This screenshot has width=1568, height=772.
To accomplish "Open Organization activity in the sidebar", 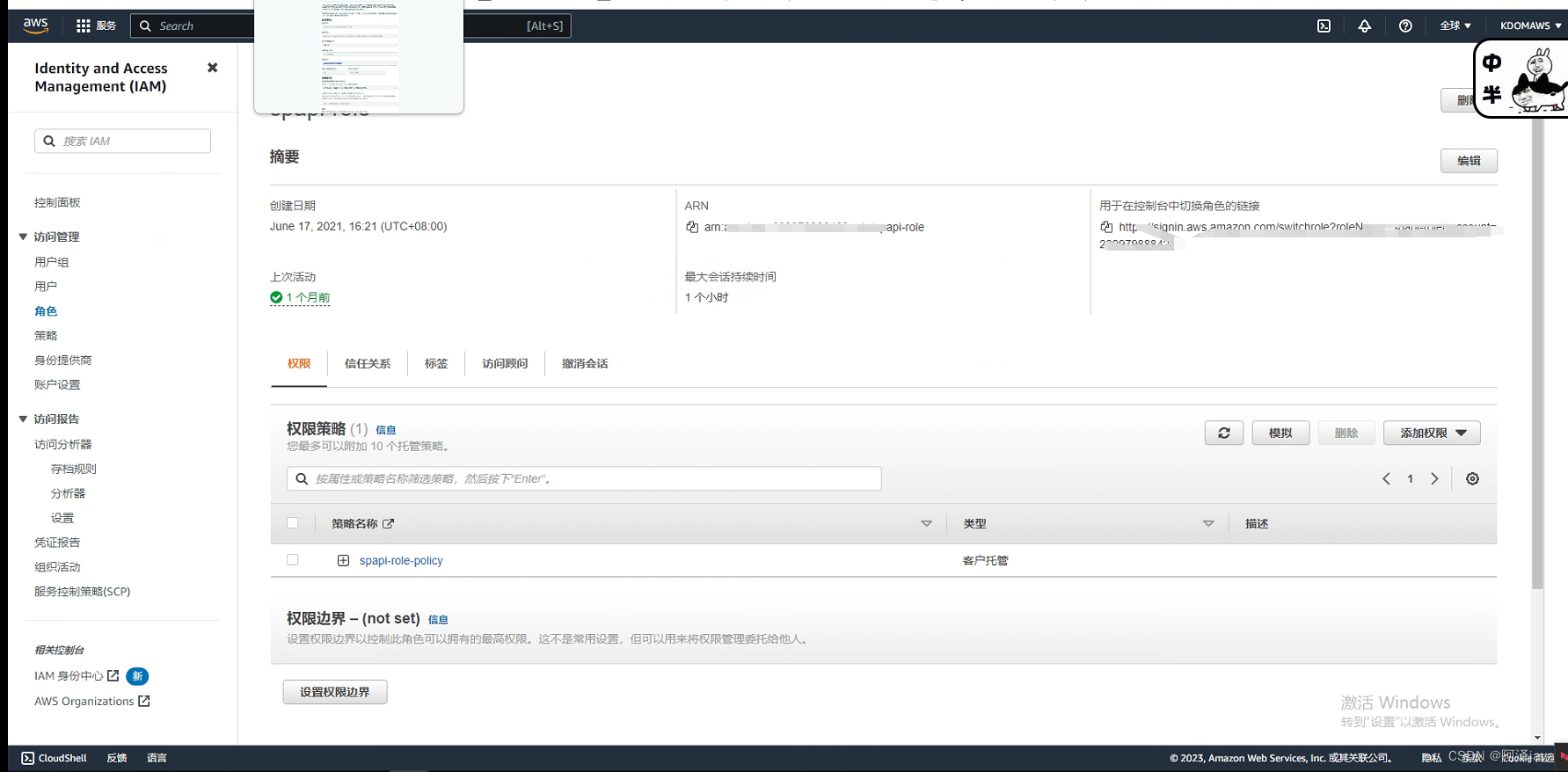I will 57,567.
